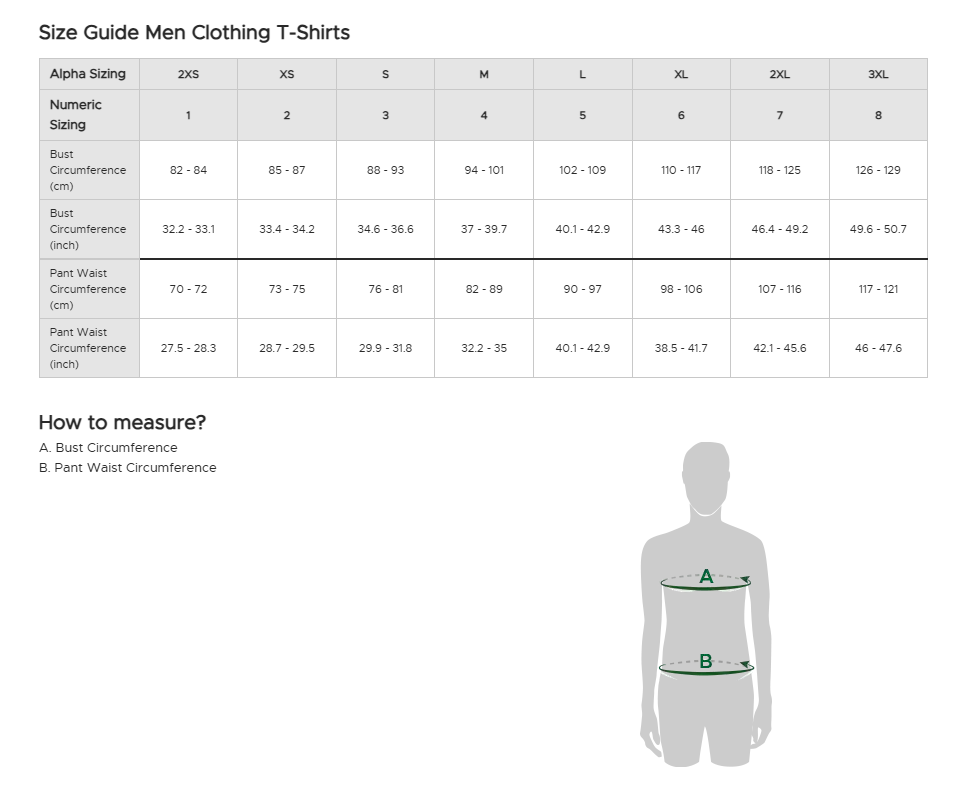
Task: Click the B. Pant Waist Circumference legend text
Action: 128,468
